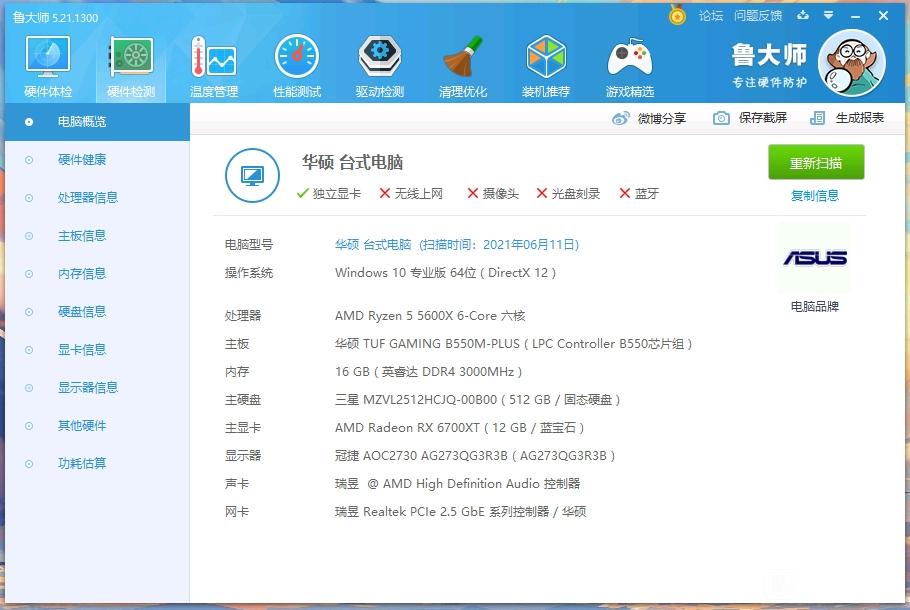The width and height of the screenshot is (910, 610).
Task: Click the 摄像头 feature indicator
Action: (493, 193)
